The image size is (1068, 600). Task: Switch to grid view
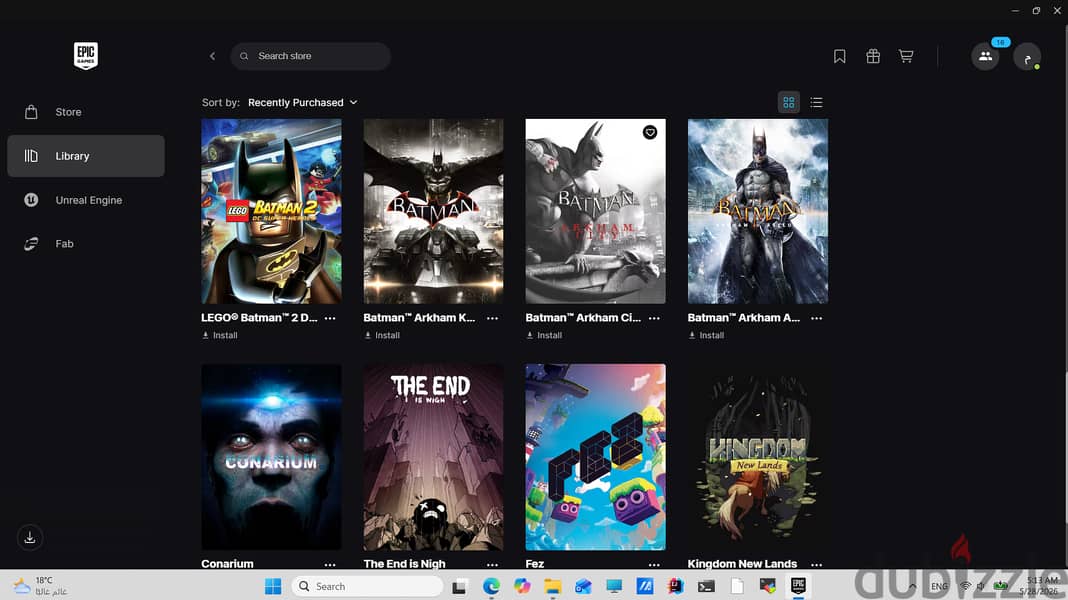coord(789,103)
